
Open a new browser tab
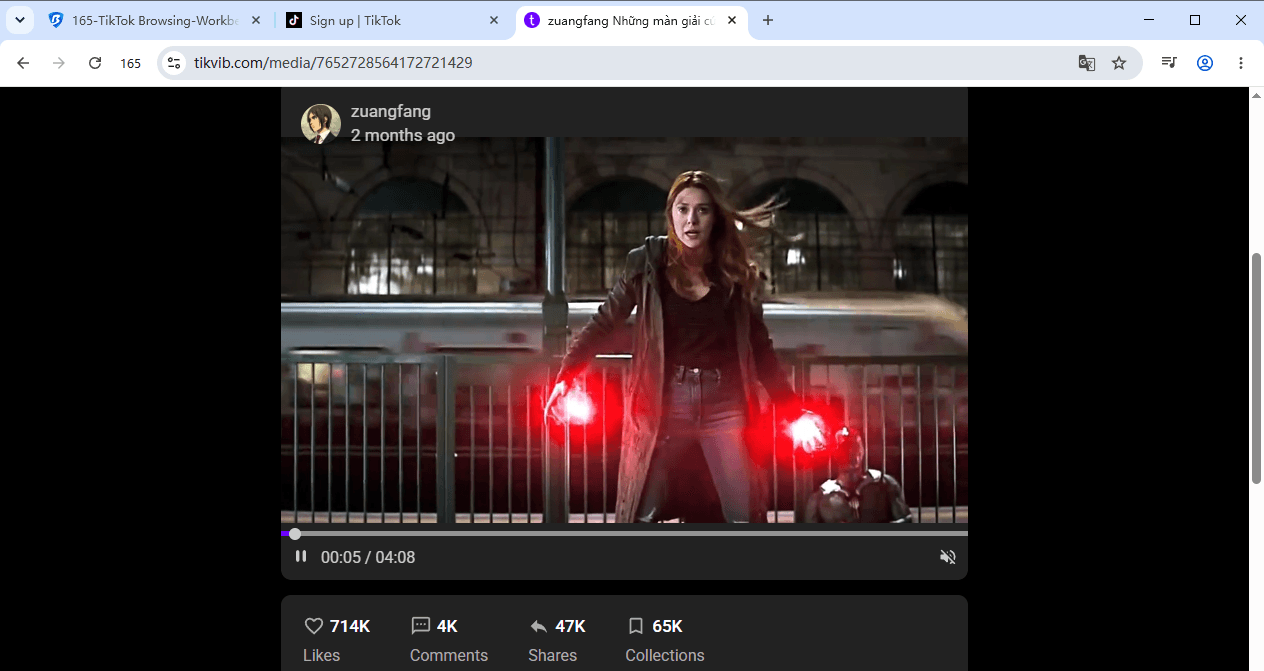(x=767, y=20)
